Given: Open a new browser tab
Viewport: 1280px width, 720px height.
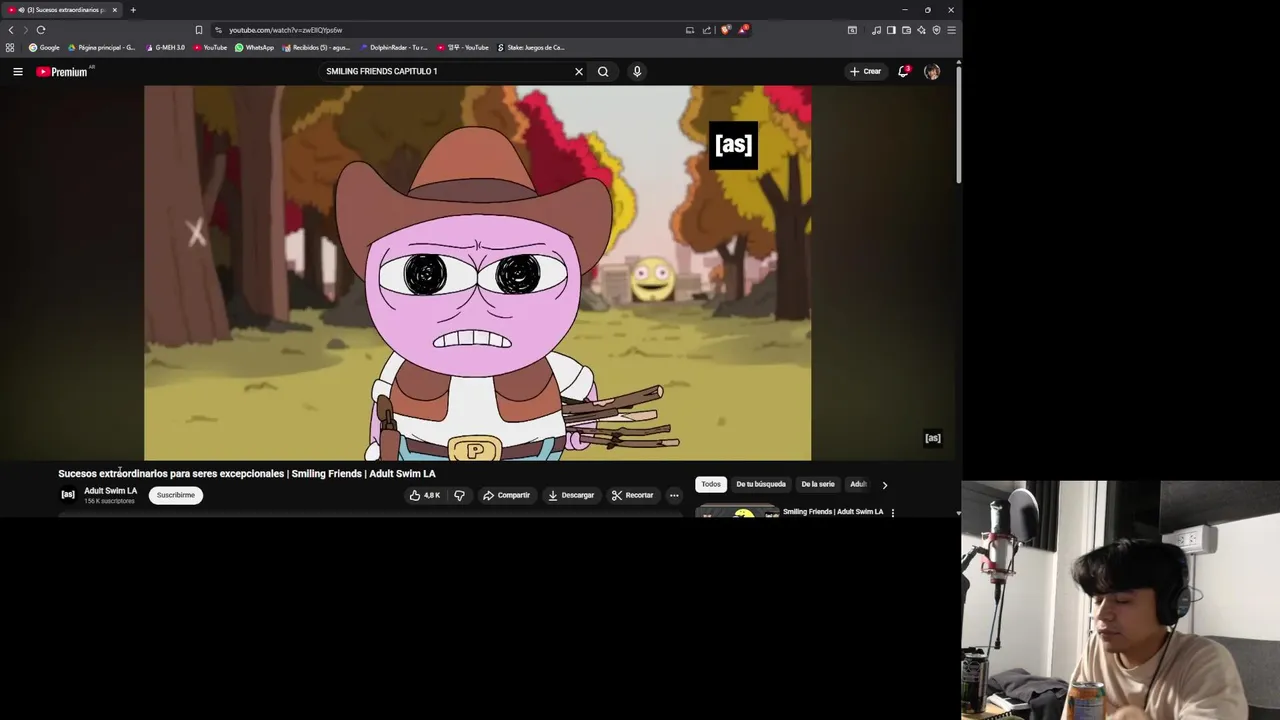Looking at the screenshot, I should [x=133, y=10].
